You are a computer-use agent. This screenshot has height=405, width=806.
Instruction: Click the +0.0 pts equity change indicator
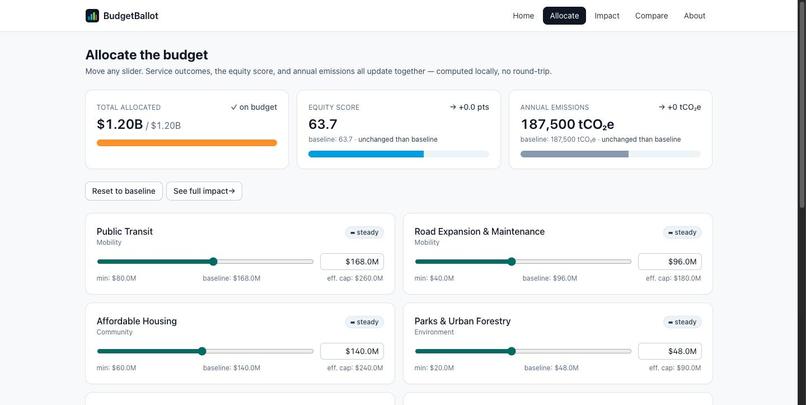469,107
